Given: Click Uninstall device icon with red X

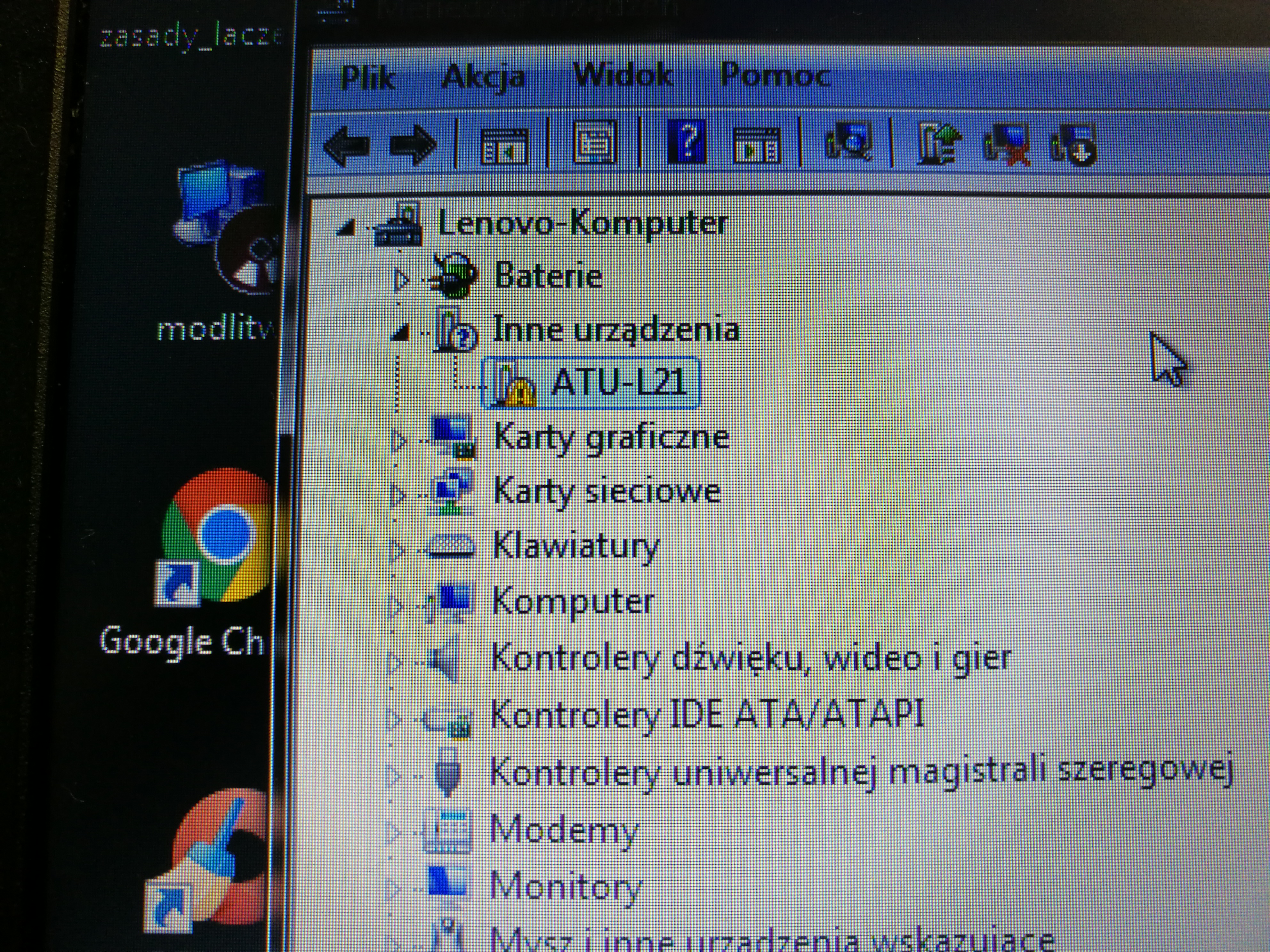Looking at the screenshot, I should 1008,145.
